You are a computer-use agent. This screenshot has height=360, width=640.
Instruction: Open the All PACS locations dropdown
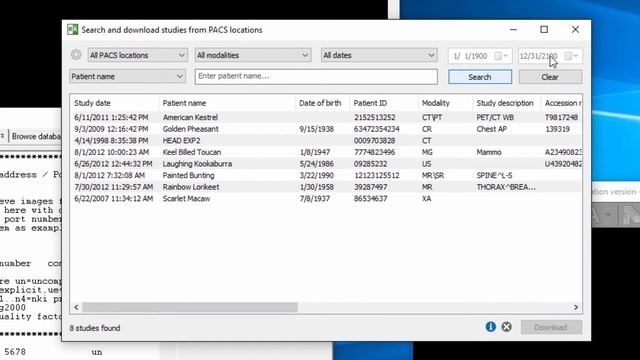(x=137, y=55)
